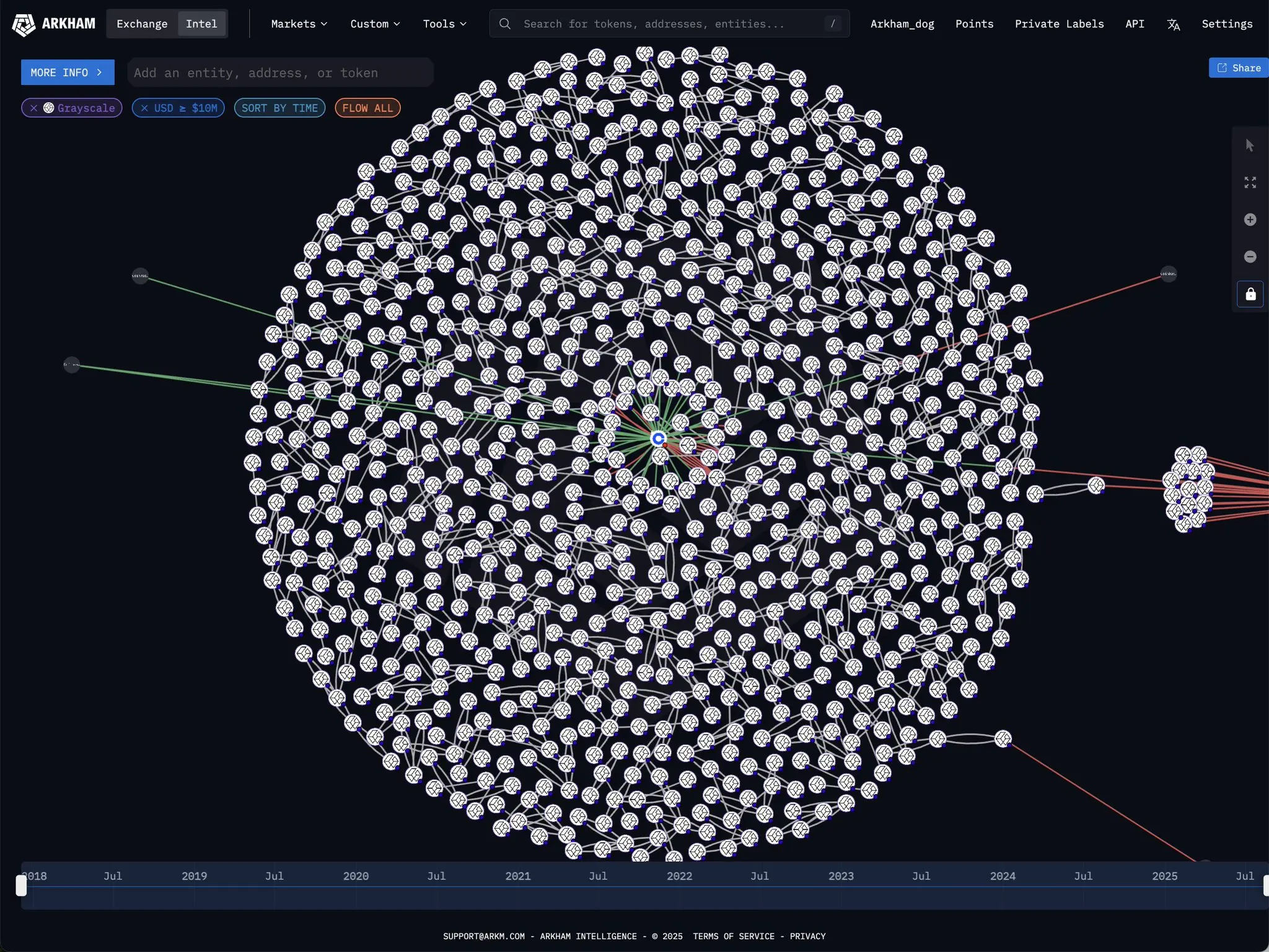Open the TERMS OF SERVICE link
This screenshot has width=1269, height=952.
734,936
